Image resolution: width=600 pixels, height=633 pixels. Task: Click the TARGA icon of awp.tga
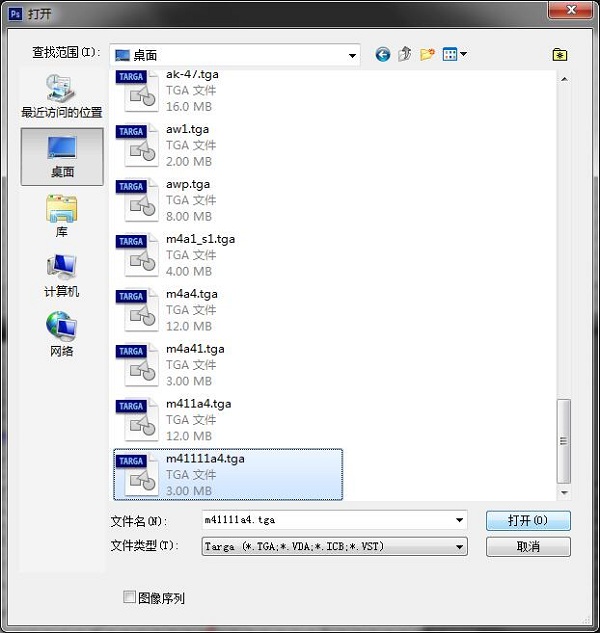tap(136, 201)
